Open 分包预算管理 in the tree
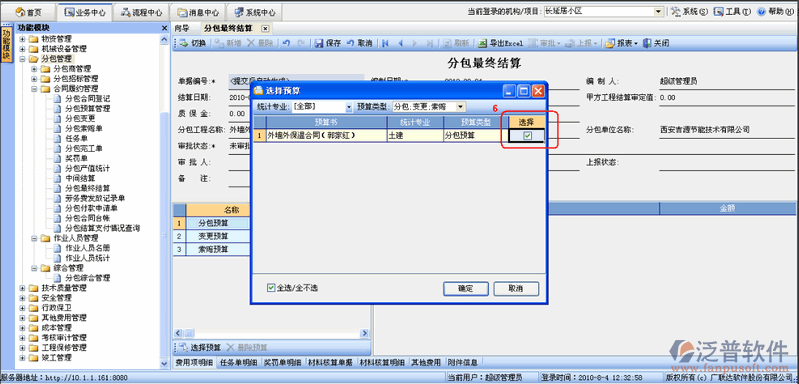Viewport: 799px width, 384px height. coord(88,108)
